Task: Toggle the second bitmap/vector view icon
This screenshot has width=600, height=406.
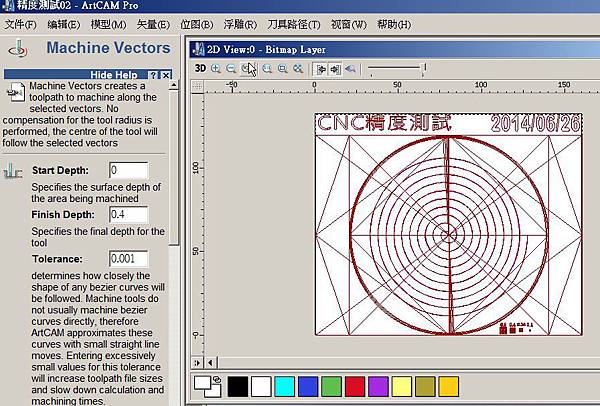Action: tap(335, 69)
